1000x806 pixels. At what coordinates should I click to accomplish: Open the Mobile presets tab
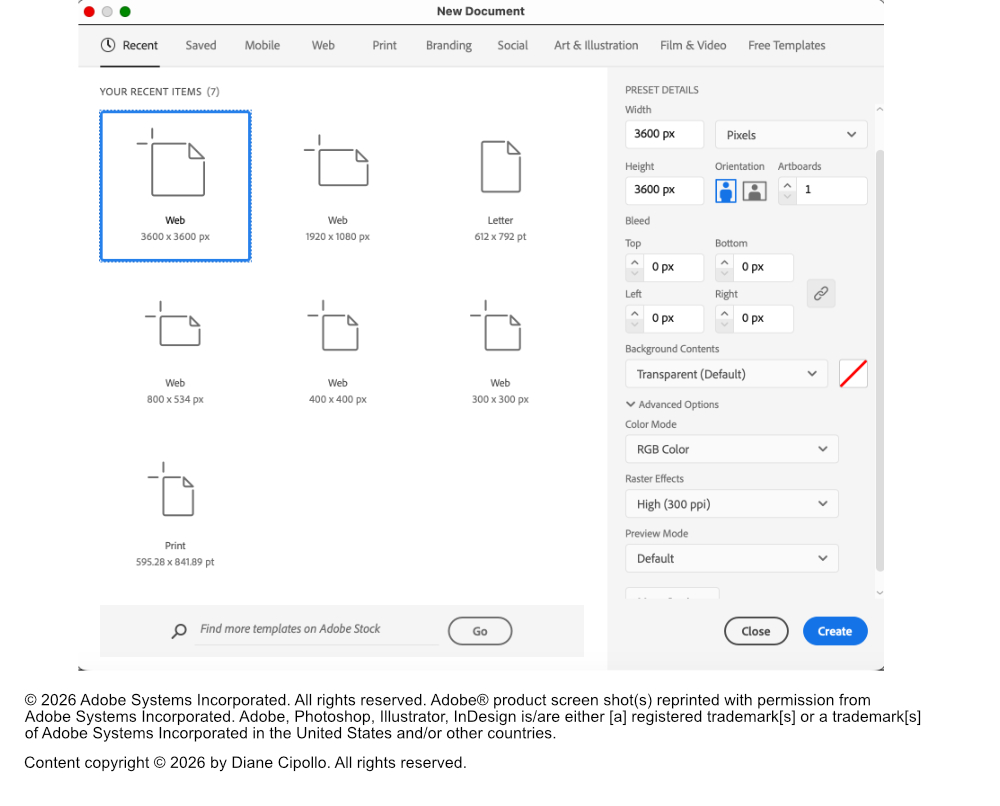(262, 45)
